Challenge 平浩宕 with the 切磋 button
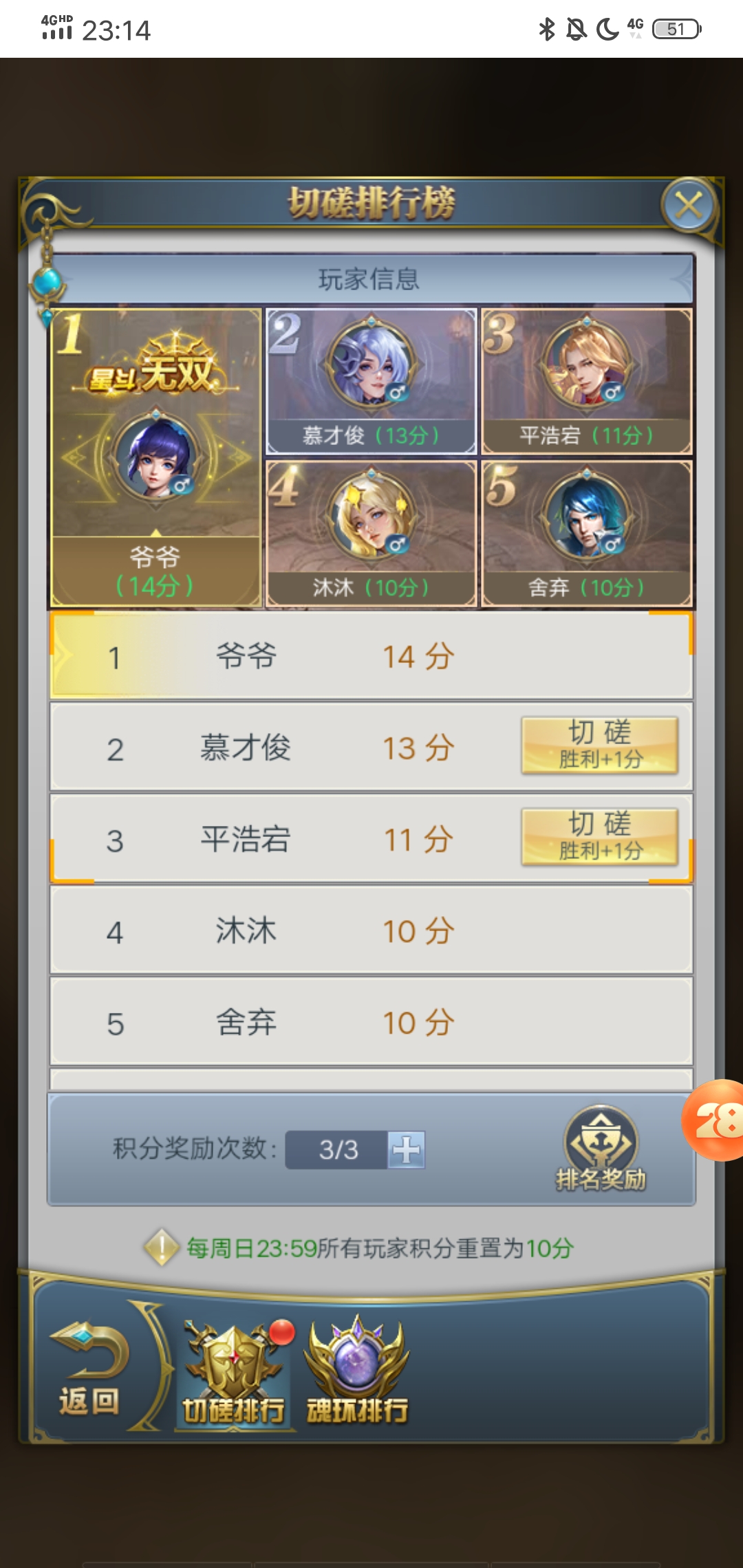This screenshot has width=743, height=1568. 600,837
